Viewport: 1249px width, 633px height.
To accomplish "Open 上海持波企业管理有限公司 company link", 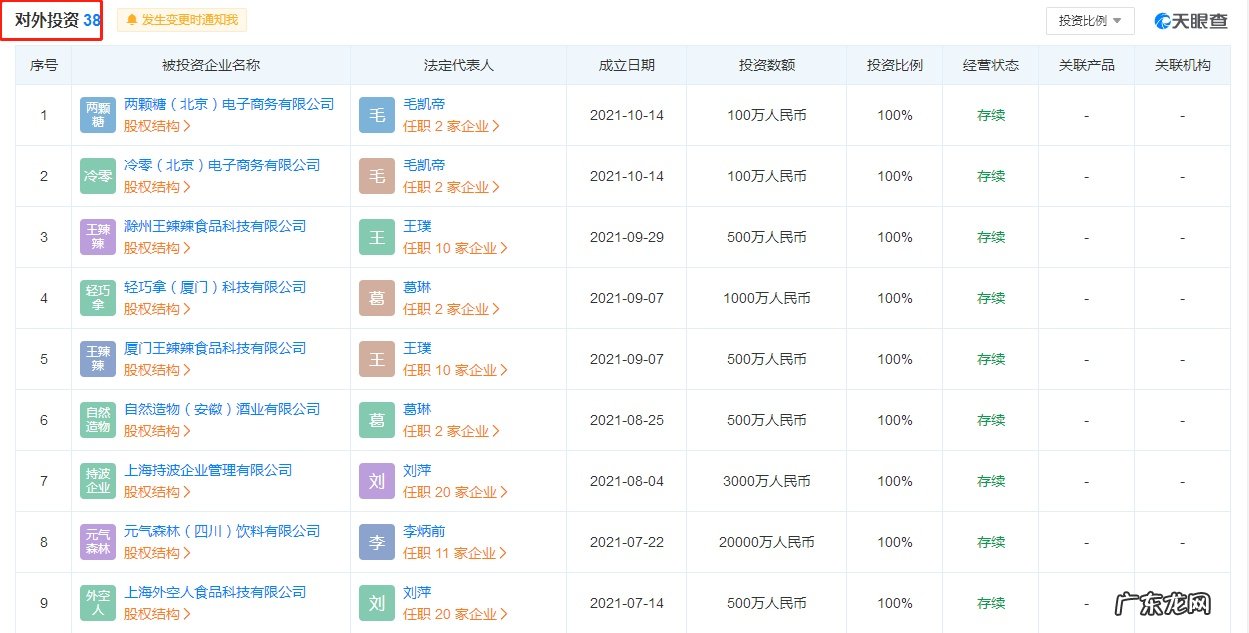I will click(x=206, y=468).
